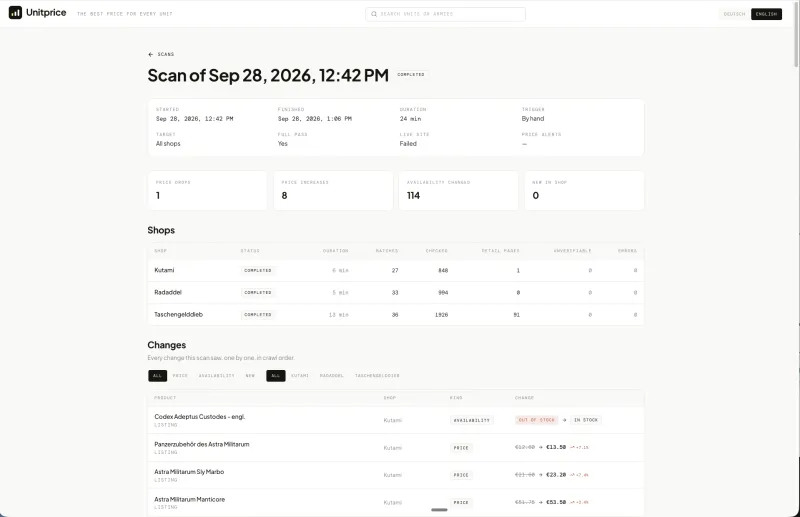Switch language to English
This screenshot has height=517, width=800.
pos(766,14)
